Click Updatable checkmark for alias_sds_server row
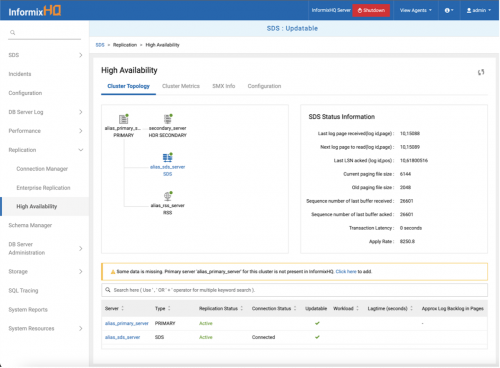 317,337
